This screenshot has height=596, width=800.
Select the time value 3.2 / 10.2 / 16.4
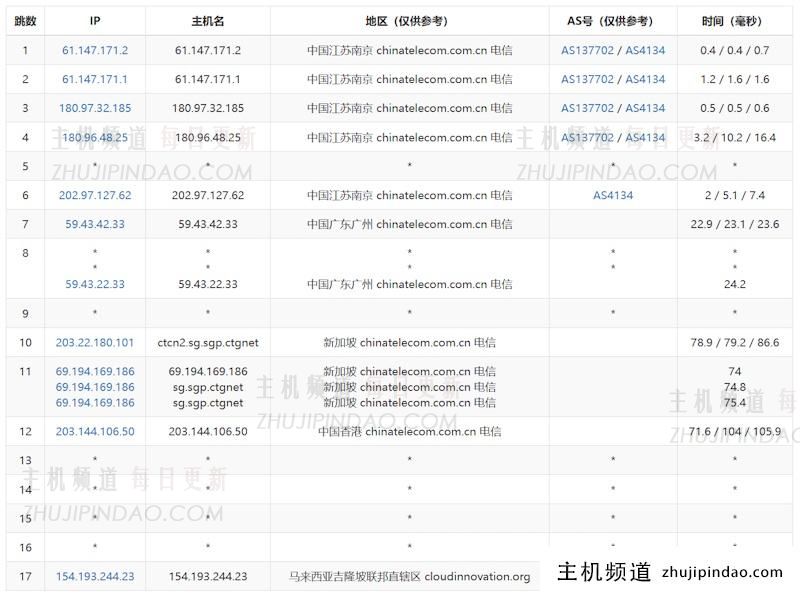click(735, 137)
